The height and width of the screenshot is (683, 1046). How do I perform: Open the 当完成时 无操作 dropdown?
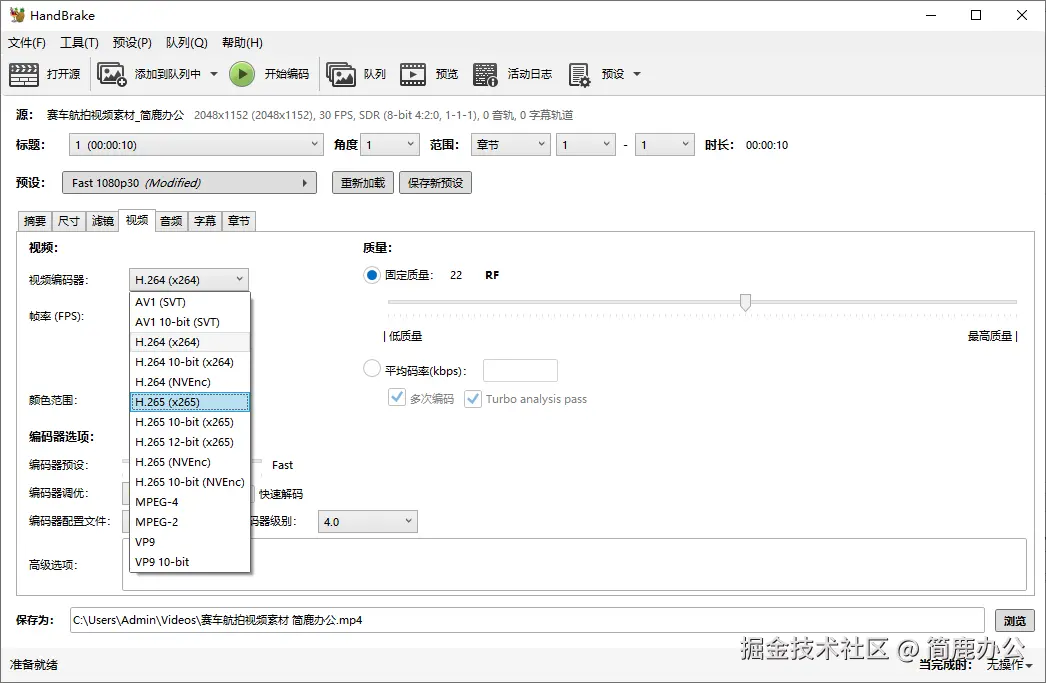[x=1009, y=664]
